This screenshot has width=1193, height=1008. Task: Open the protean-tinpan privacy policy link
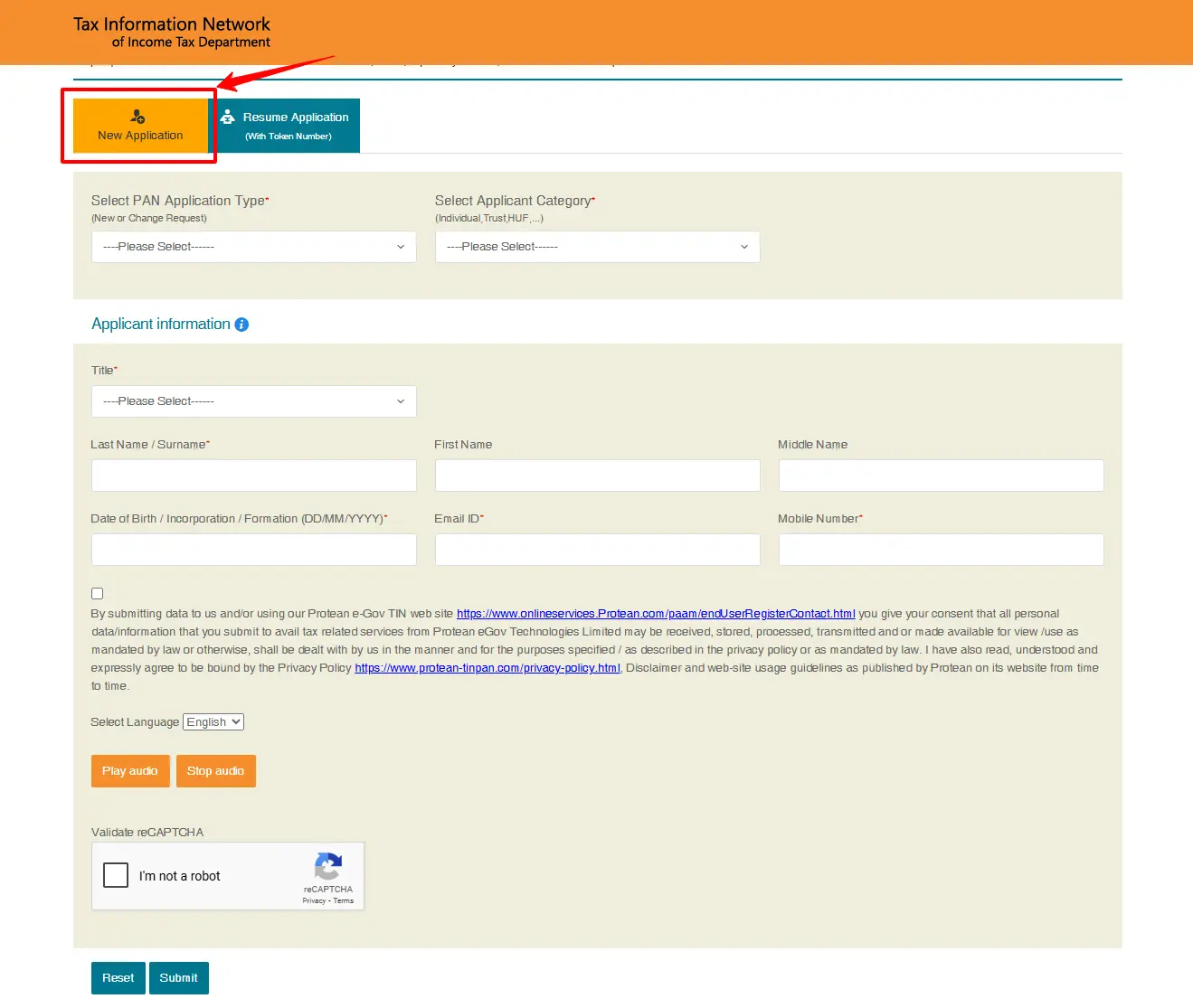(x=487, y=668)
